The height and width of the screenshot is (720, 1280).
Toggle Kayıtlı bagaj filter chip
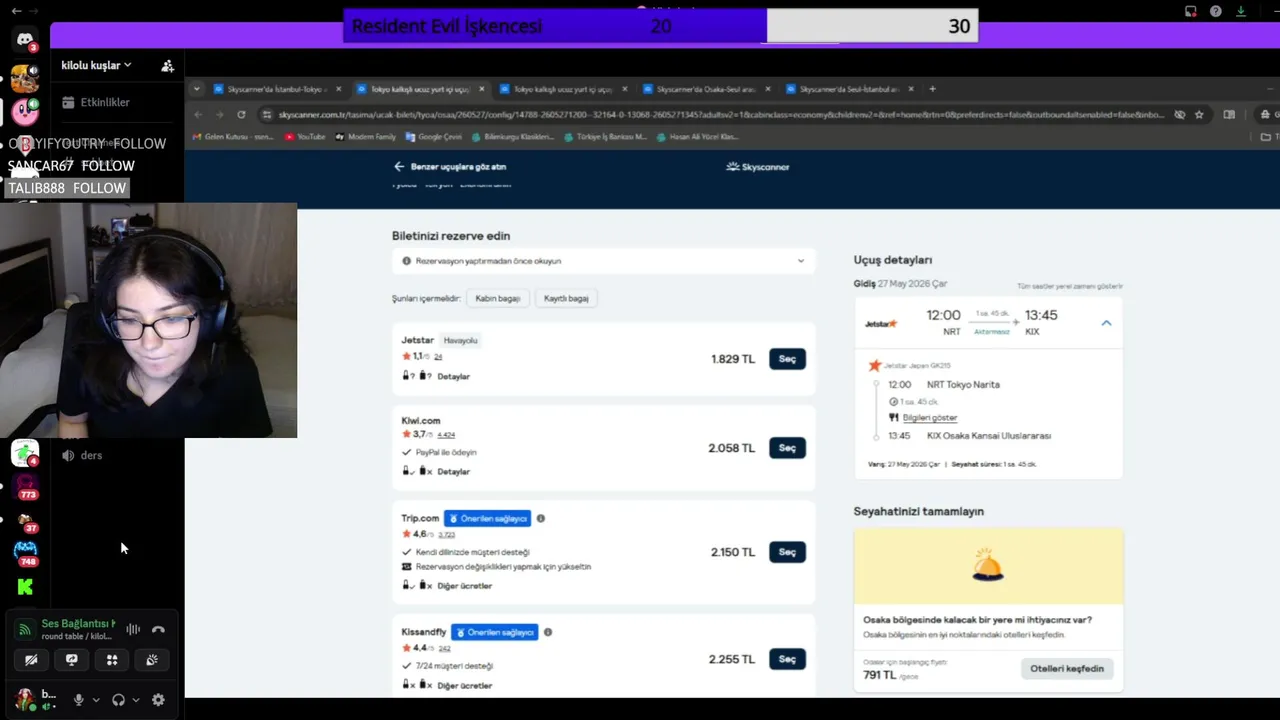click(566, 298)
